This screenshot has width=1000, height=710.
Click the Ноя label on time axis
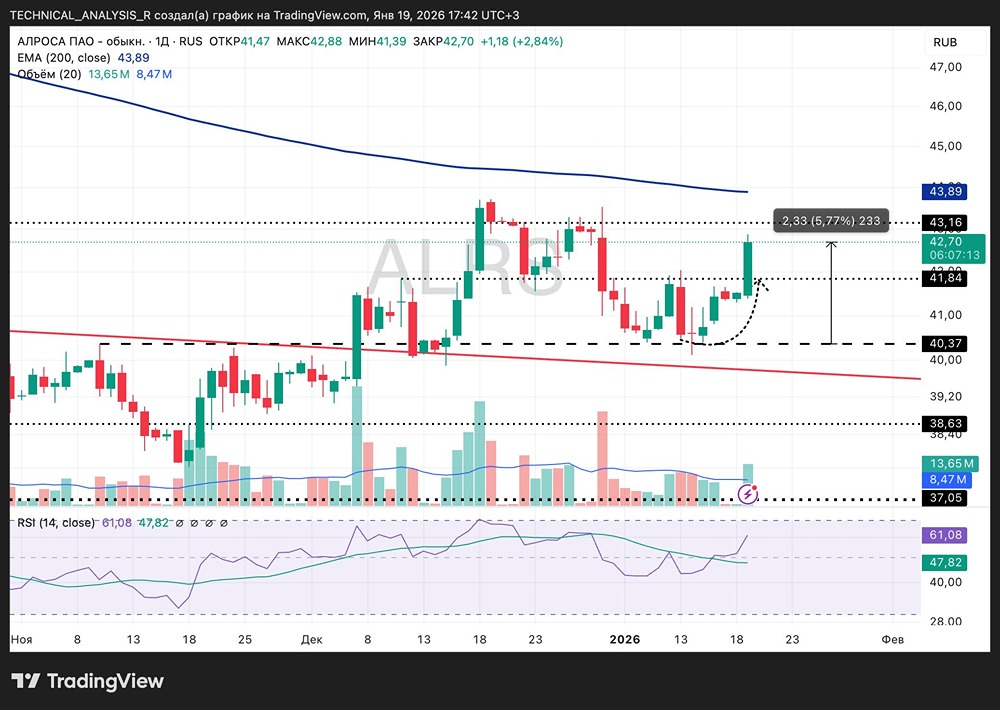point(21,639)
